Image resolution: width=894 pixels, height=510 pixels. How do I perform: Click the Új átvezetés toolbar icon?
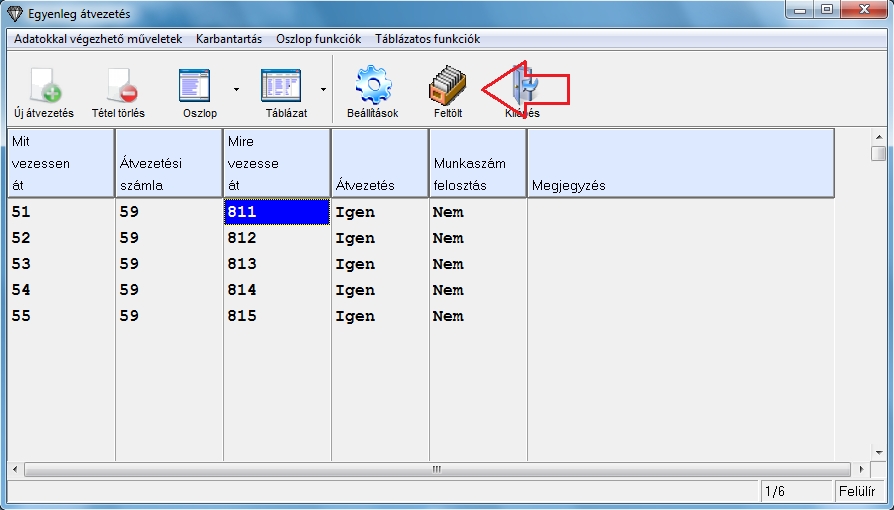44,87
